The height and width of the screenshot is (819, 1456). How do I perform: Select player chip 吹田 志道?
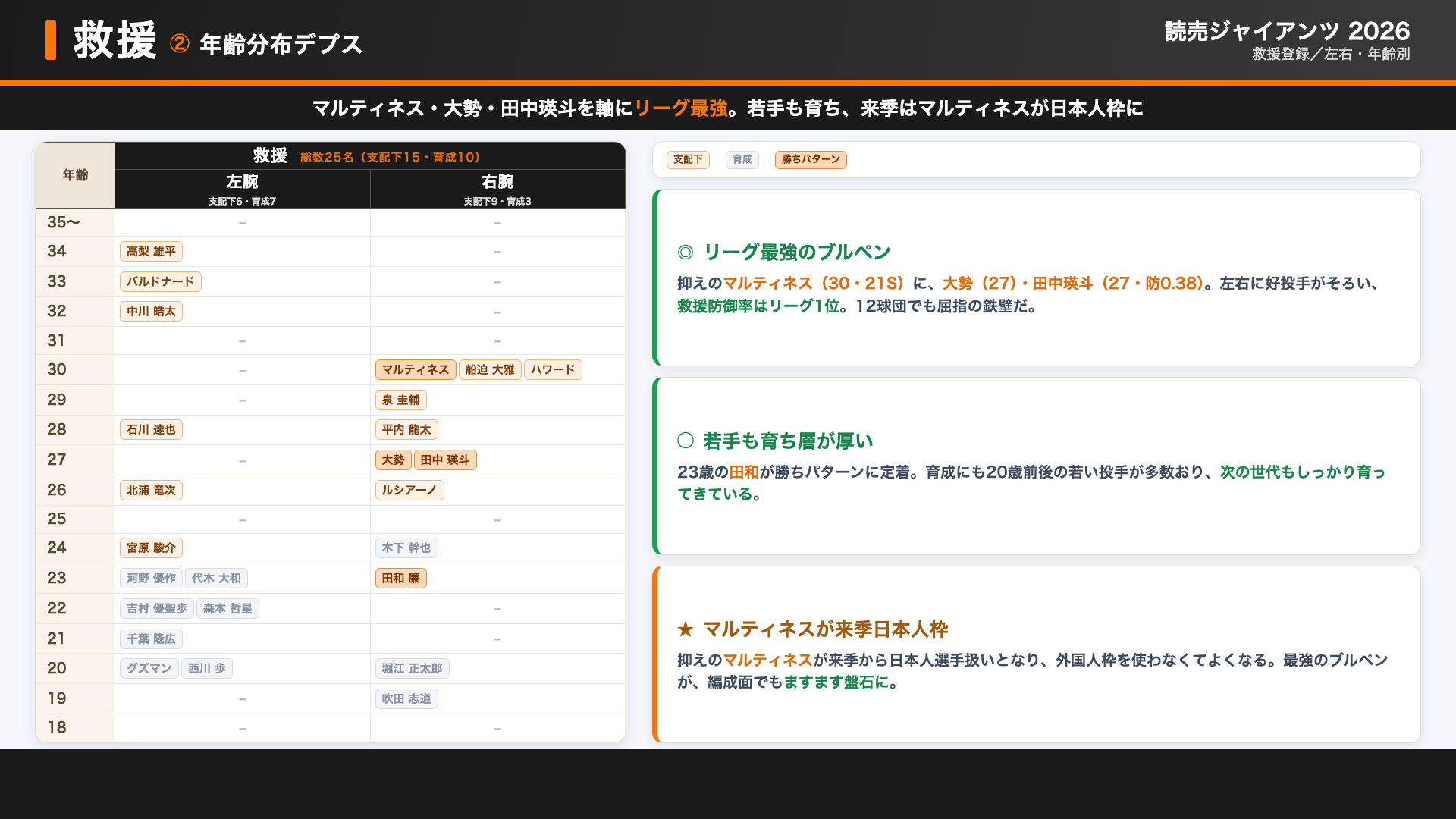(x=406, y=698)
